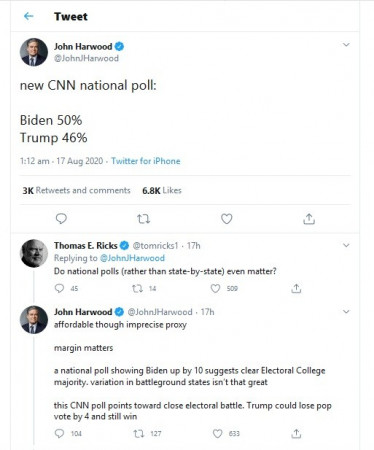Open chevron menu on Harwood's reply
This screenshot has width=374, height=450.
(346, 312)
